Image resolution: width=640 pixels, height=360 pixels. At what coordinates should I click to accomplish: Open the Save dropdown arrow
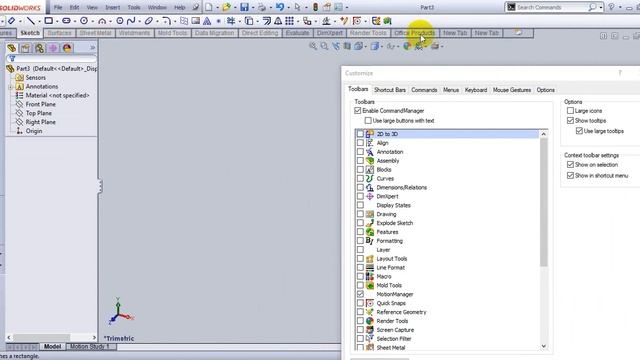252,7
